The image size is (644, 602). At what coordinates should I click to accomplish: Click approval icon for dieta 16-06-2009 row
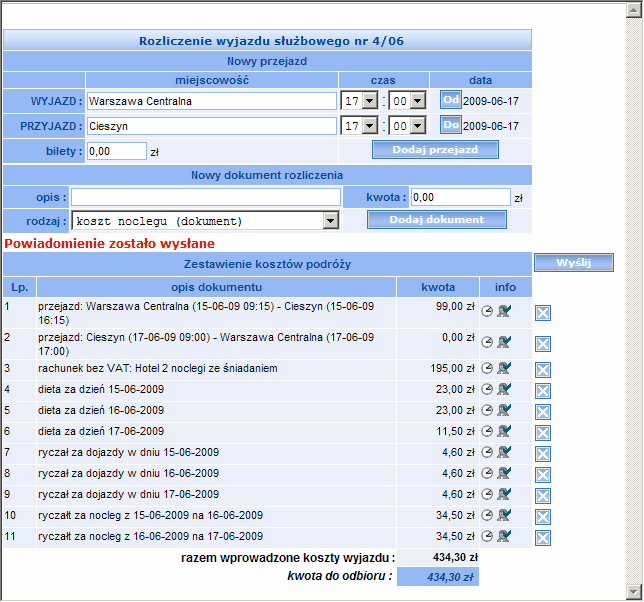click(x=504, y=410)
